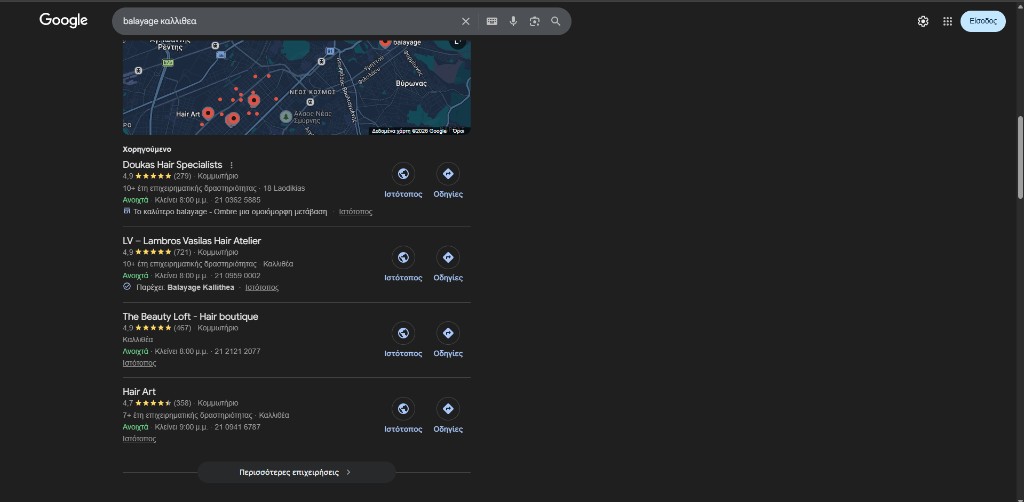The width and height of the screenshot is (1024, 502).
Task: Click Ιστότοπος link in Doukas balayage ad line
Action: click(355, 212)
